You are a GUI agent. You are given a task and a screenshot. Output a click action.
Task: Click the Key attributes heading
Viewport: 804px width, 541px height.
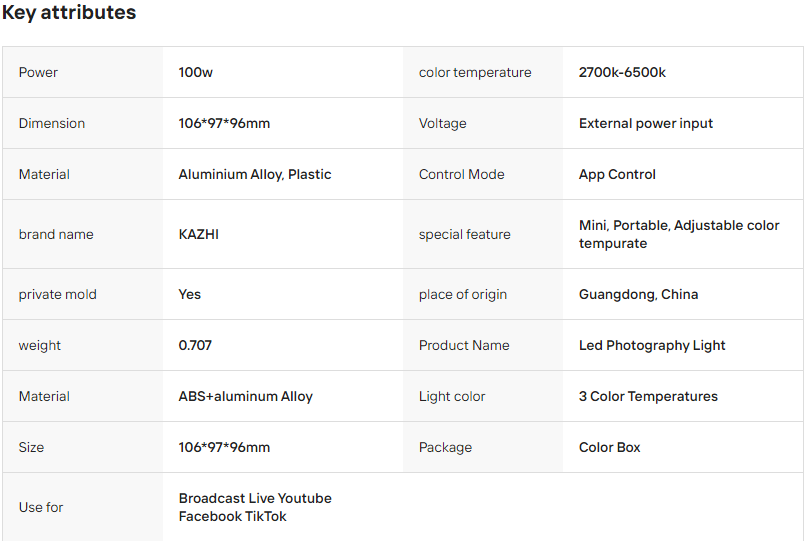click(69, 13)
